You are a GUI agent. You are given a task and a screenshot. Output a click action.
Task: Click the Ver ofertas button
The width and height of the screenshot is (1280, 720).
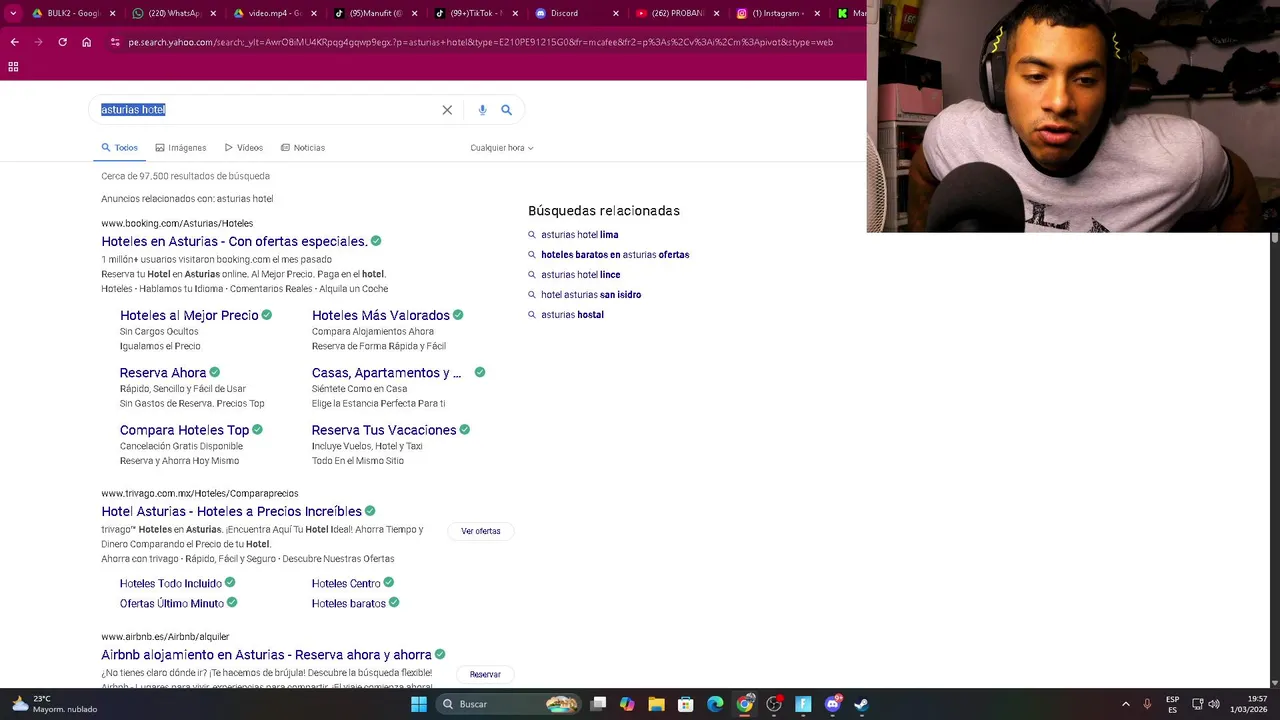click(481, 531)
